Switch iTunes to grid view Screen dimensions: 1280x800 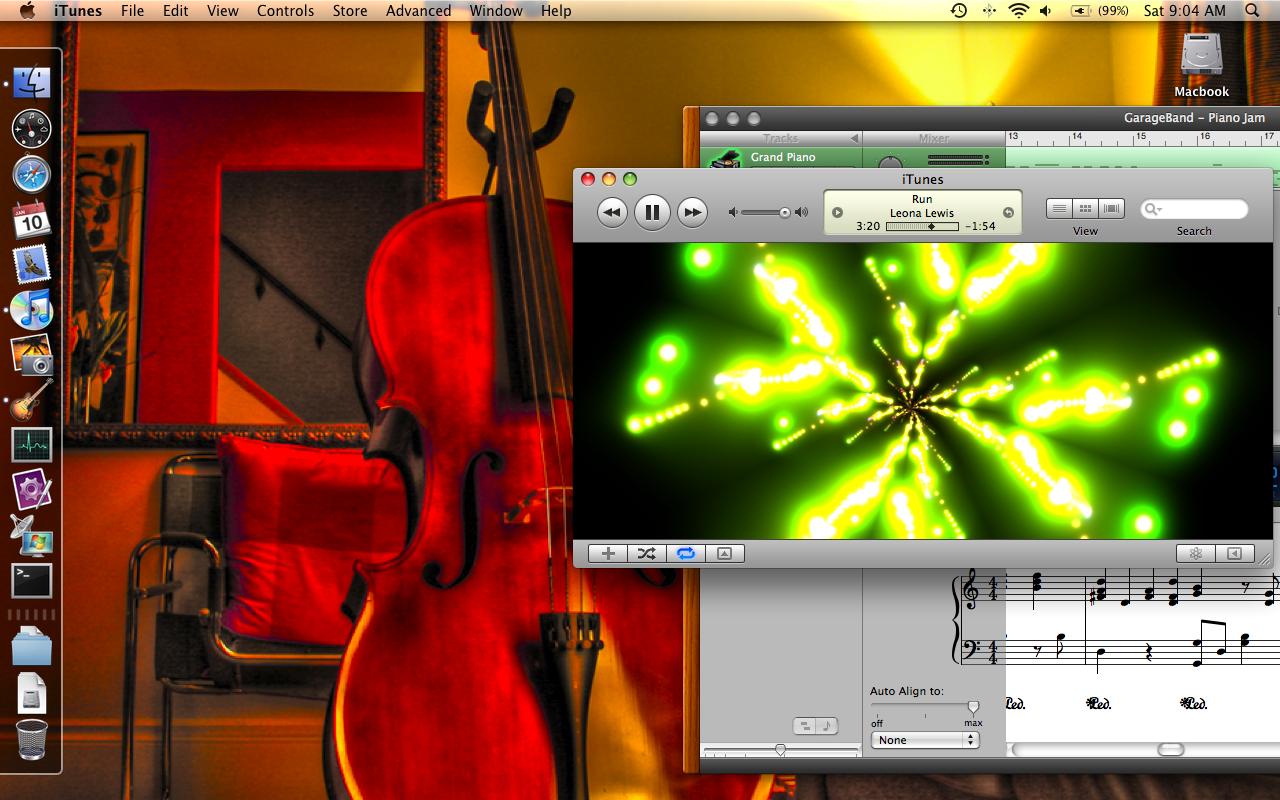1085,209
